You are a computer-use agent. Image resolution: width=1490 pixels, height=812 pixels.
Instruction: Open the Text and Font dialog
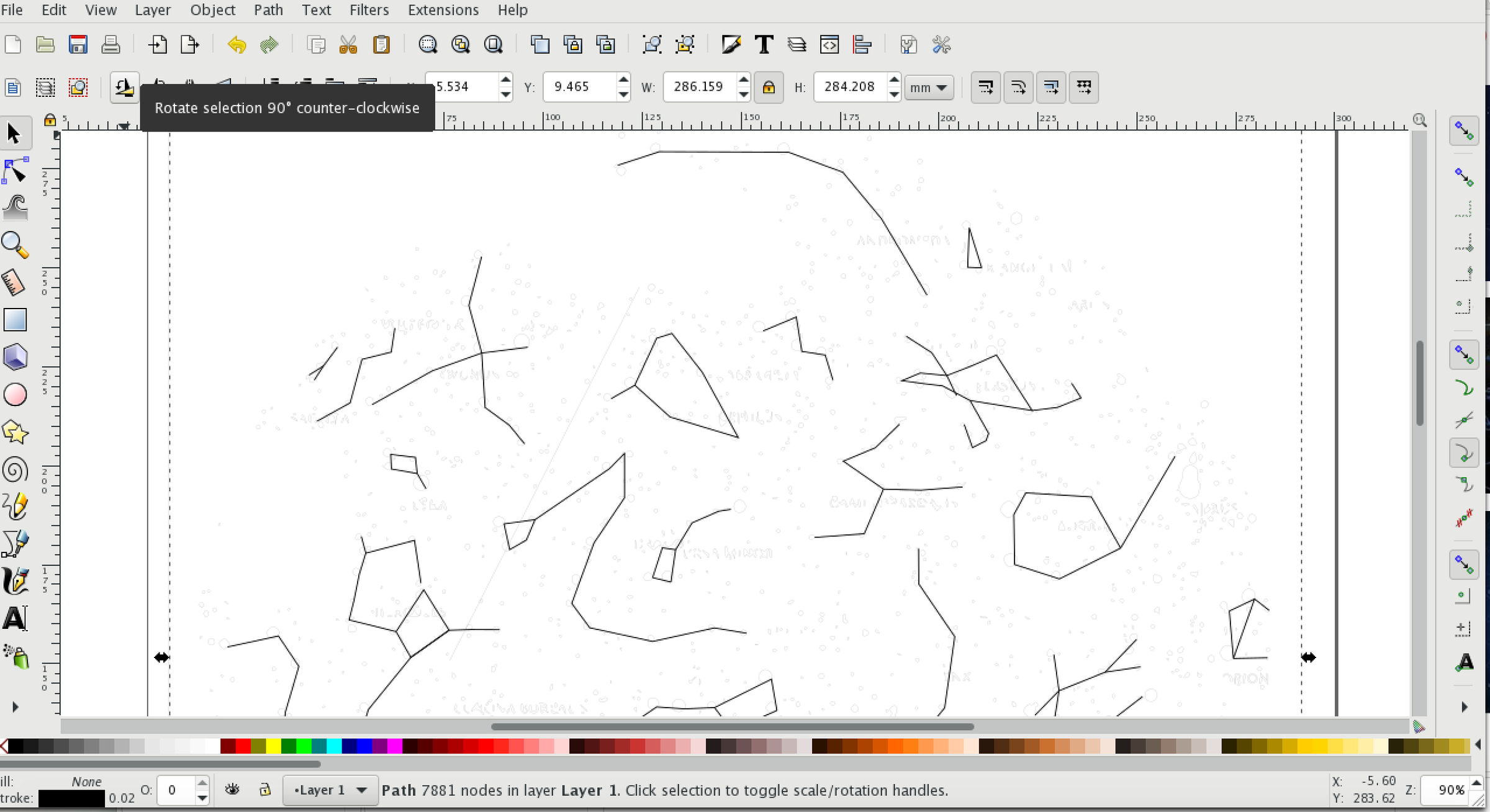pos(764,45)
